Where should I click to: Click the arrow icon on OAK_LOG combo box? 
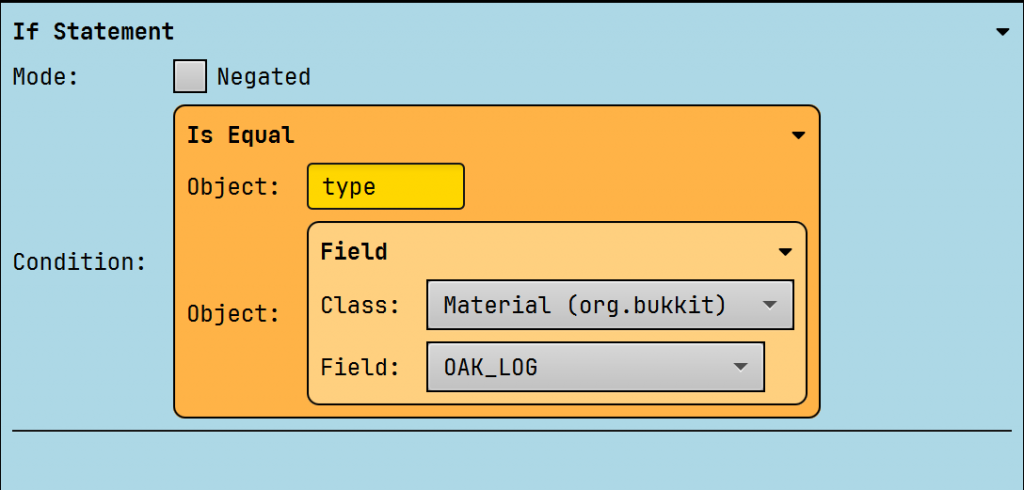click(741, 367)
